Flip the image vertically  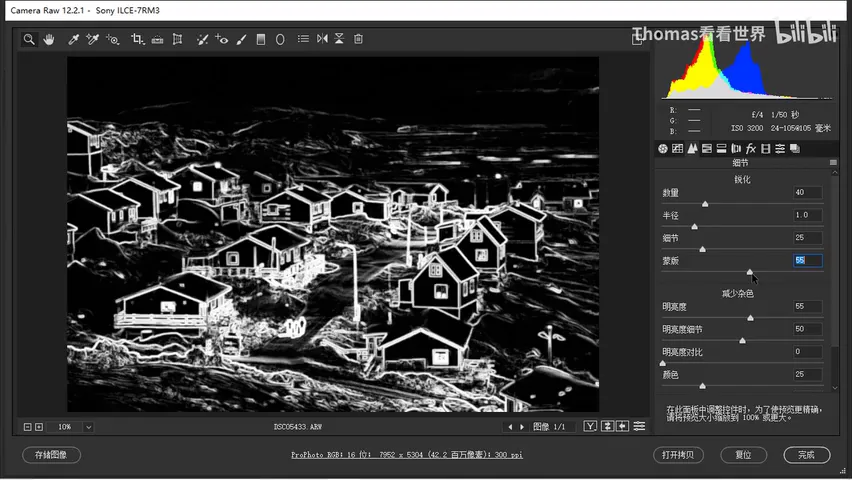coord(339,39)
